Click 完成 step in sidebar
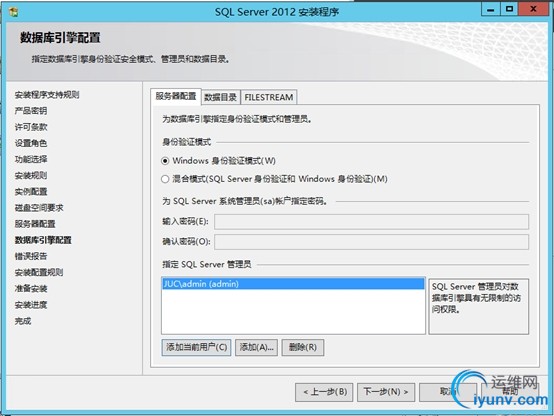 (23, 321)
